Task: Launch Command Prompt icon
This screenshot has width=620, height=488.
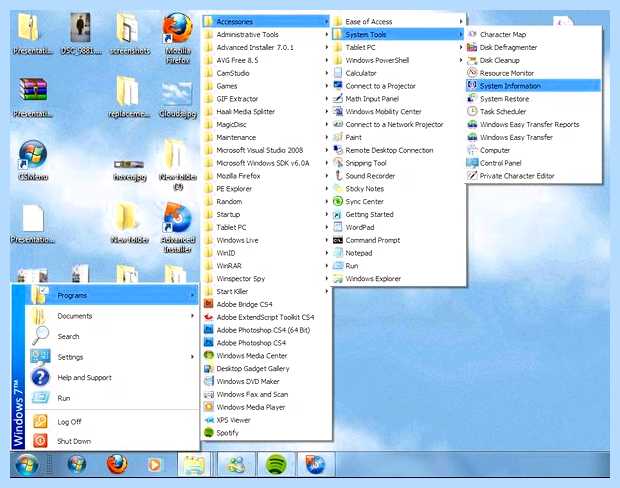Action: (338, 240)
